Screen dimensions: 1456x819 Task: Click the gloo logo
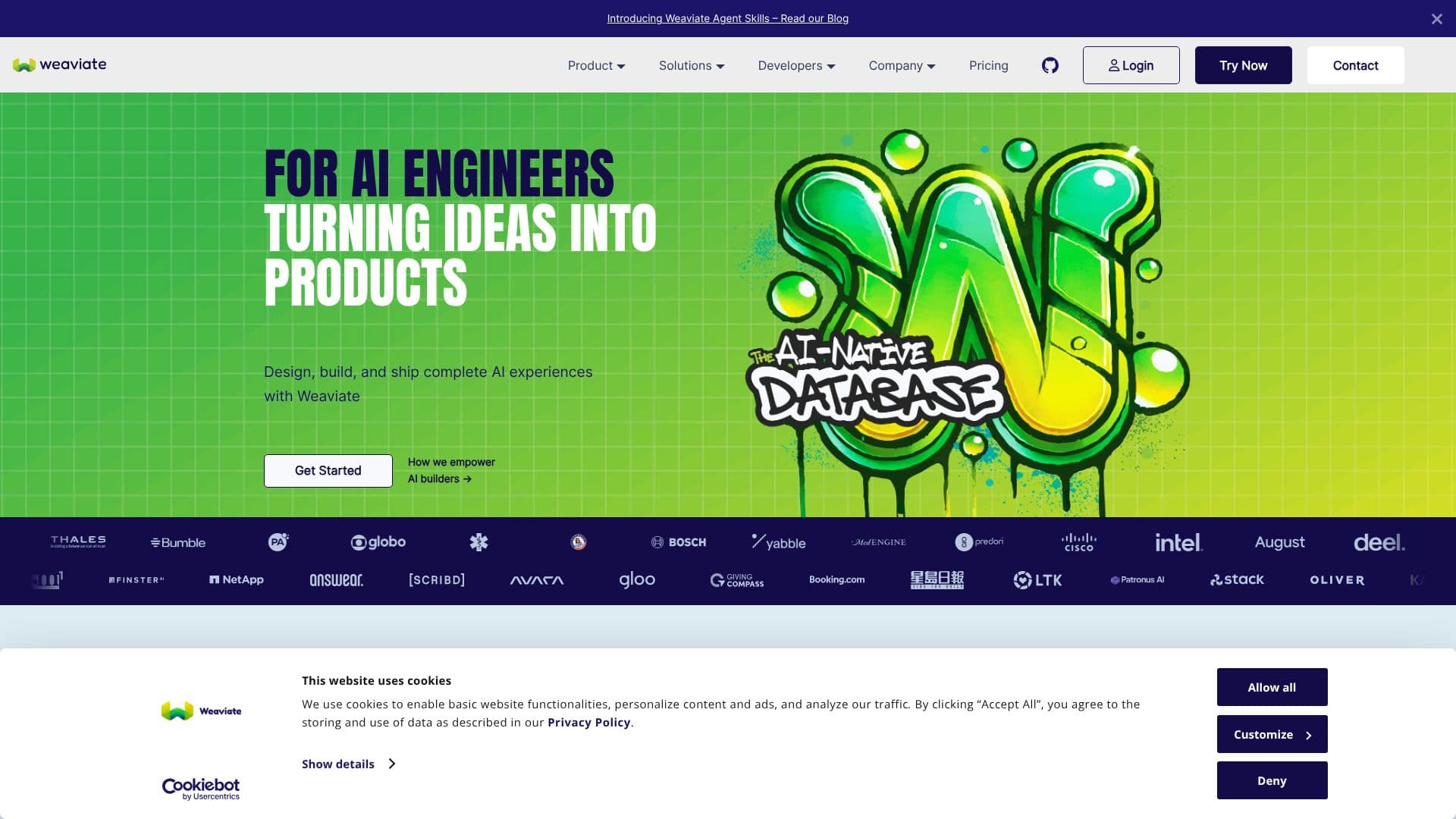(x=637, y=580)
